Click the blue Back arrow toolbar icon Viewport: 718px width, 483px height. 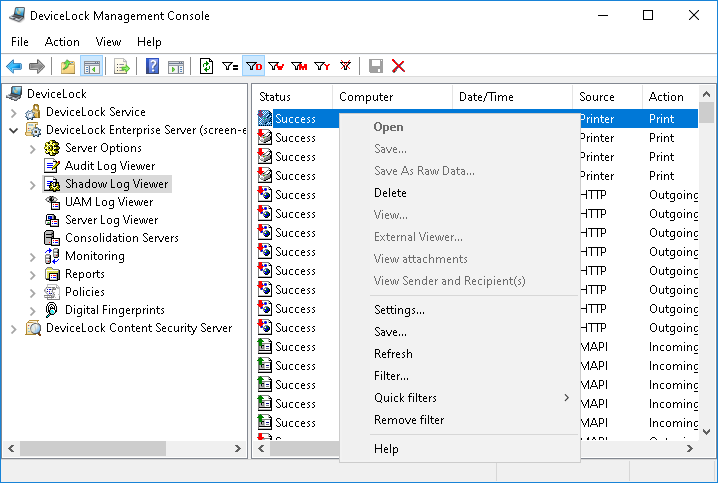pyautogui.click(x=14, y=66)
